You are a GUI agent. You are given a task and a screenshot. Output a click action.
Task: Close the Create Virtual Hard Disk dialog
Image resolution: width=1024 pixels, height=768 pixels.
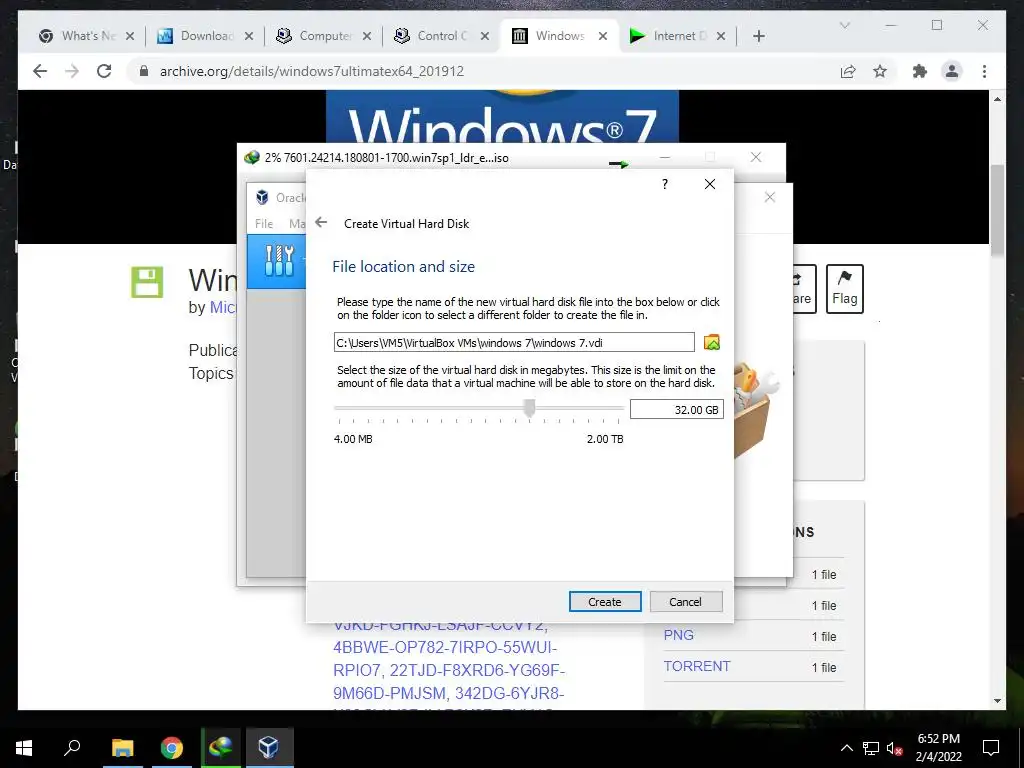pos(710,184)
